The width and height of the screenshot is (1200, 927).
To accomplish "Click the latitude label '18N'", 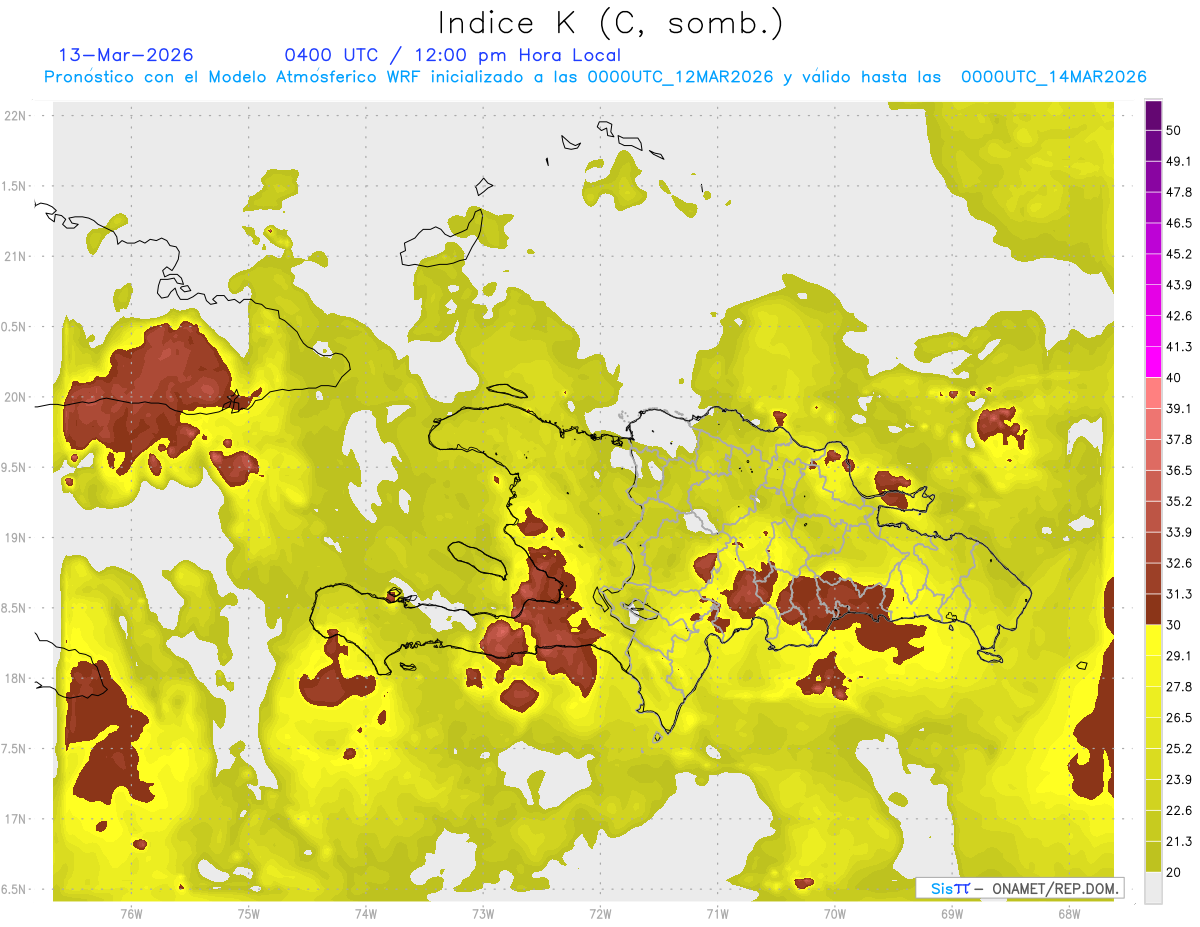I will [15, 679].
